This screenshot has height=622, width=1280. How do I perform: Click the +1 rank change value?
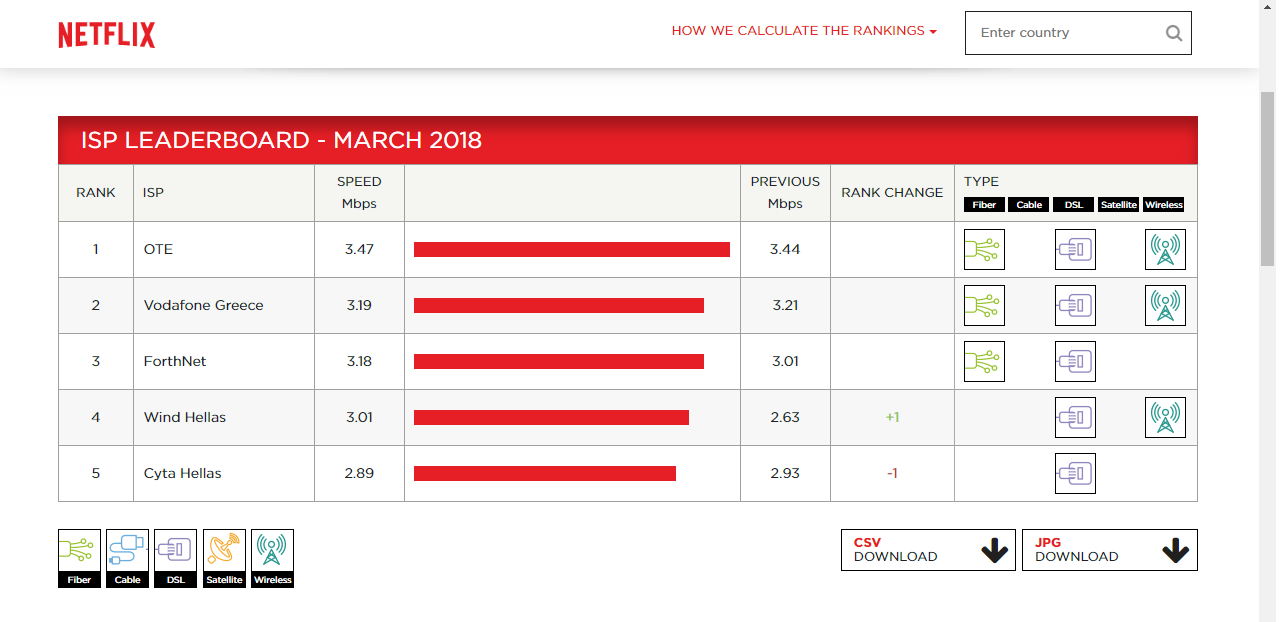892,417
